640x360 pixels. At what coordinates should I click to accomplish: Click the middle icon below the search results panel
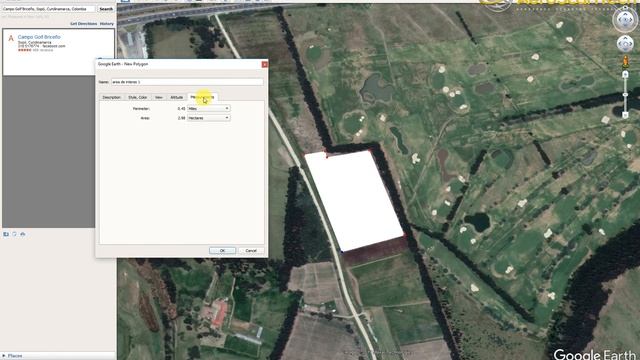click(x=14, y=234)
